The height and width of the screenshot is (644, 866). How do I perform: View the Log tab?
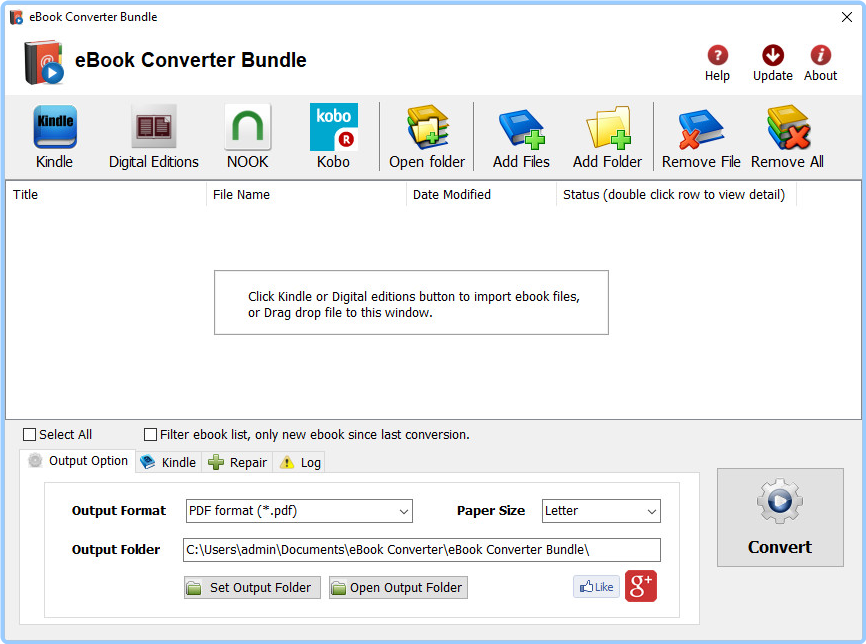coord(299,462)
